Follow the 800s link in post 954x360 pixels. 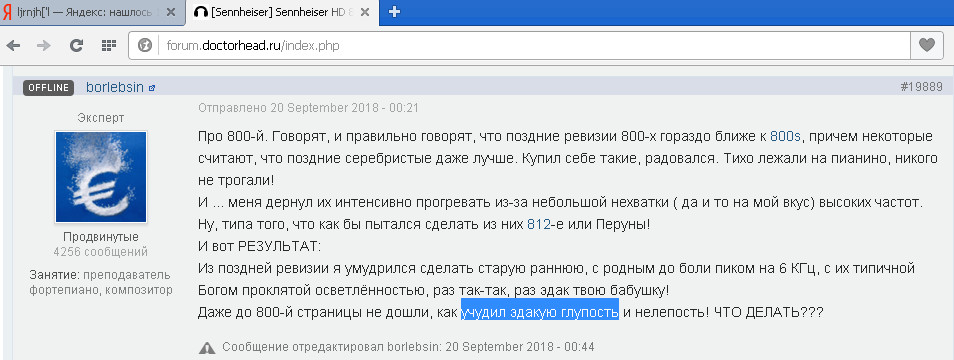click(x=785, y=136)
